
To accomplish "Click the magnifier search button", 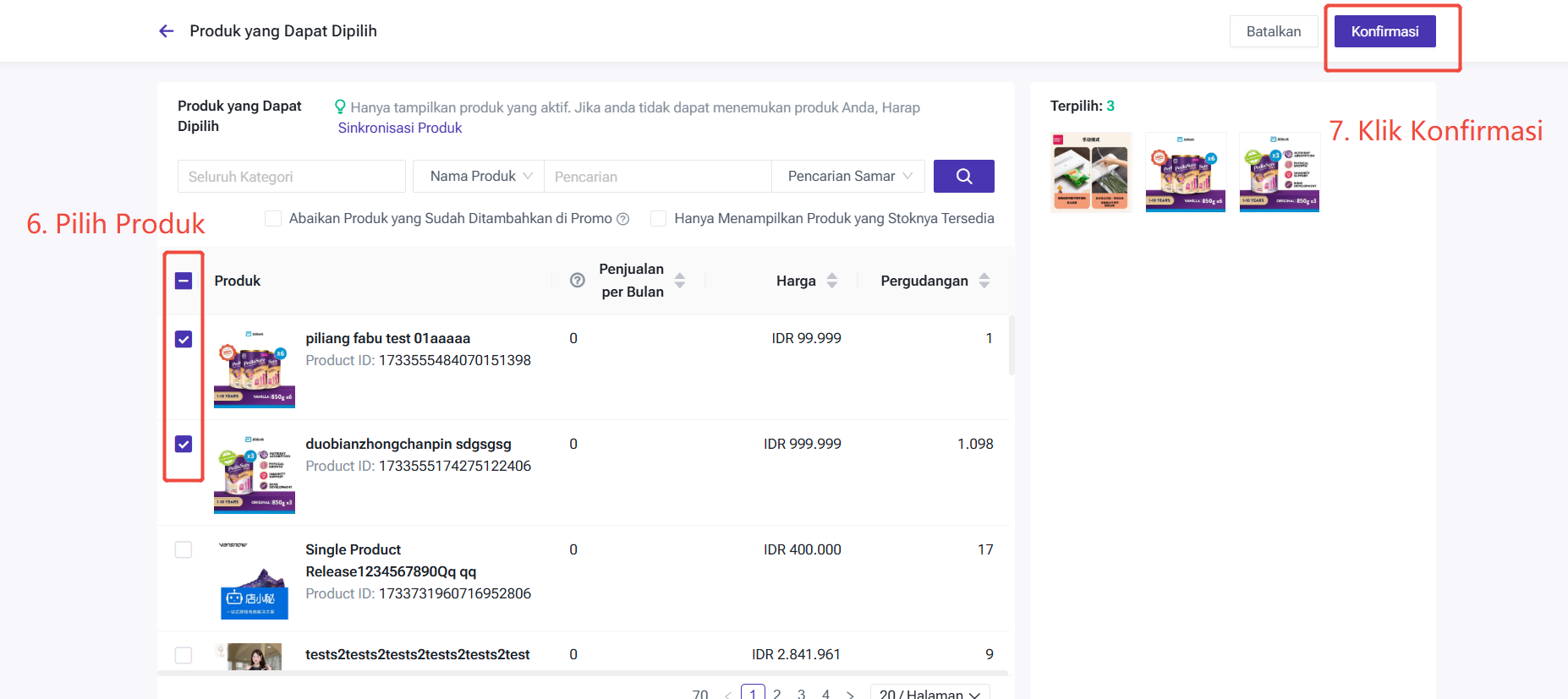I will click(x=963, y=177).
